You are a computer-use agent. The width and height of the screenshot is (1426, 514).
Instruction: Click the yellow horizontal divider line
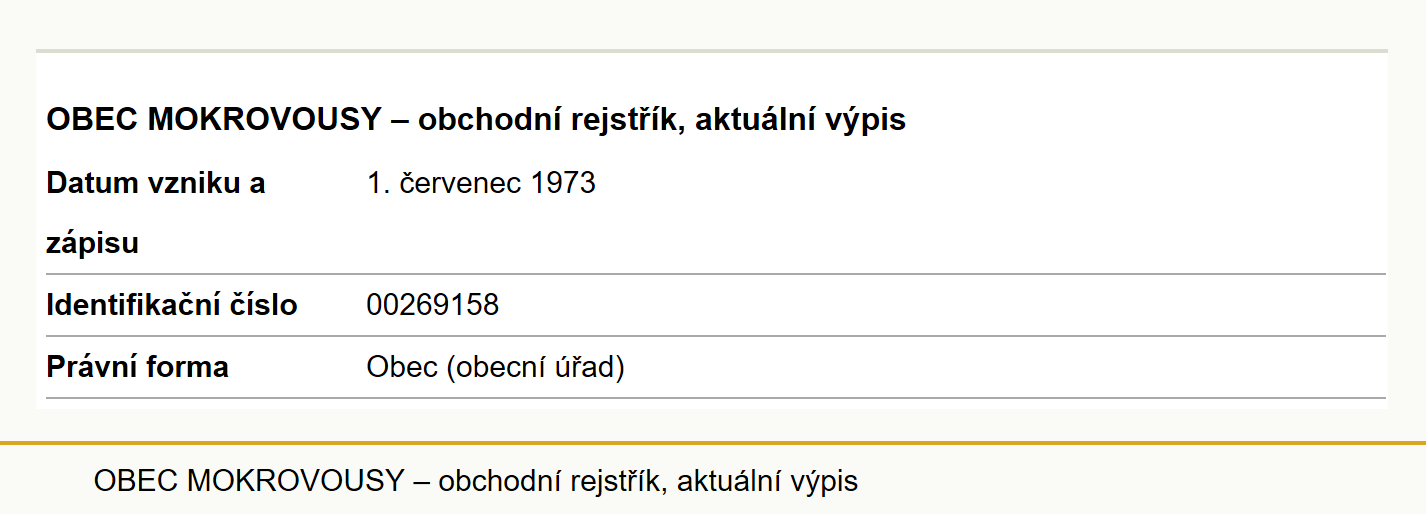click(x=713, y=442)
